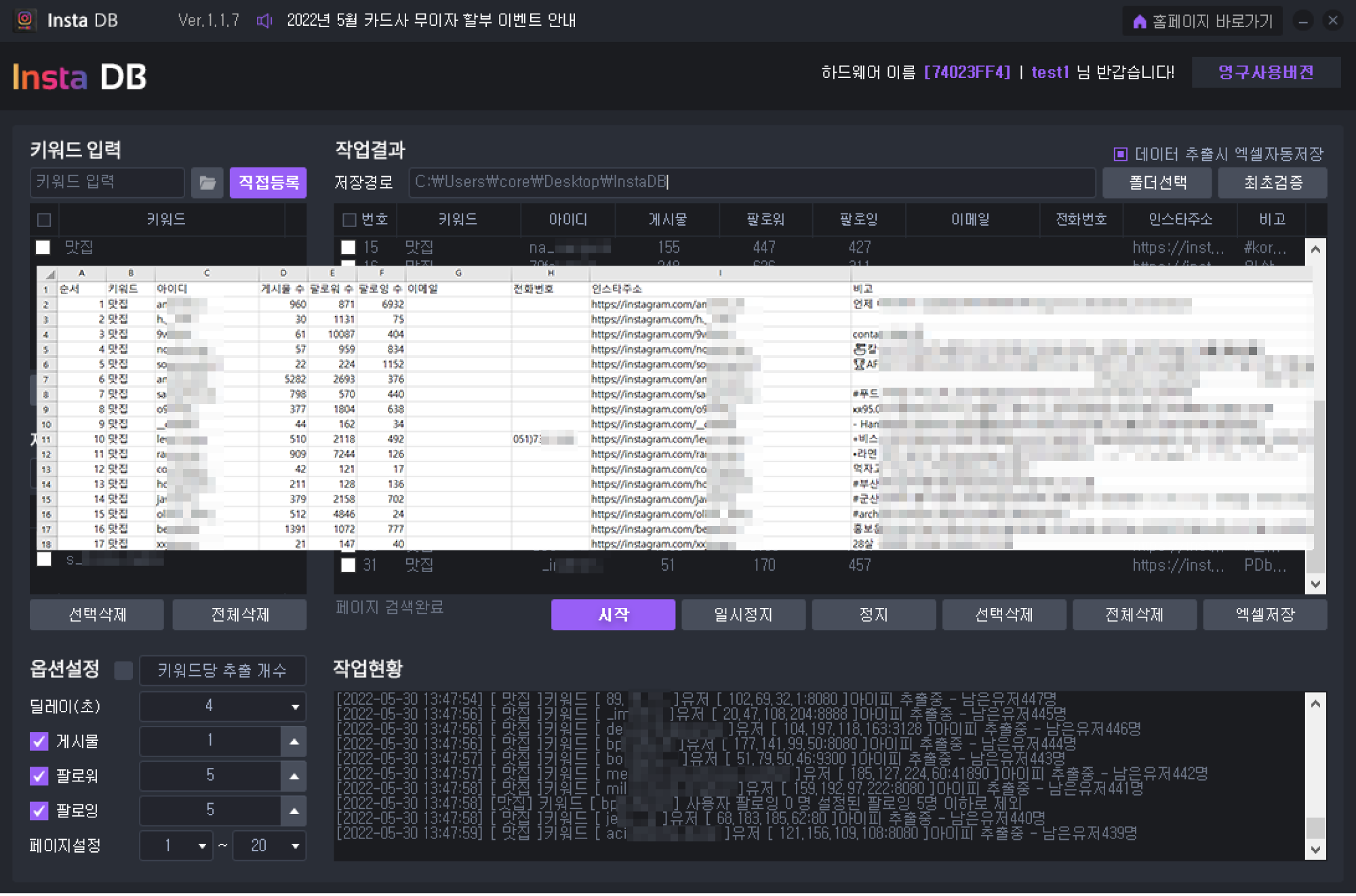Uncheck the 팔로잉 option checkbox
Image resolution: width=1356 pixels, height=896 pixels.
pyautogui.click(x=39, y=811)
